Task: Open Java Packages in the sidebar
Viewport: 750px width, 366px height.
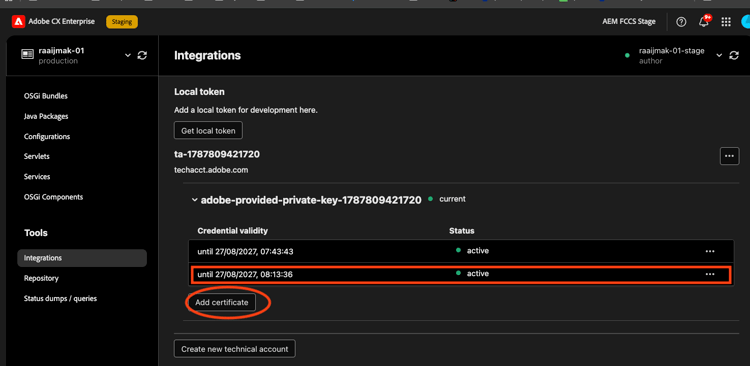Action: 46,116
